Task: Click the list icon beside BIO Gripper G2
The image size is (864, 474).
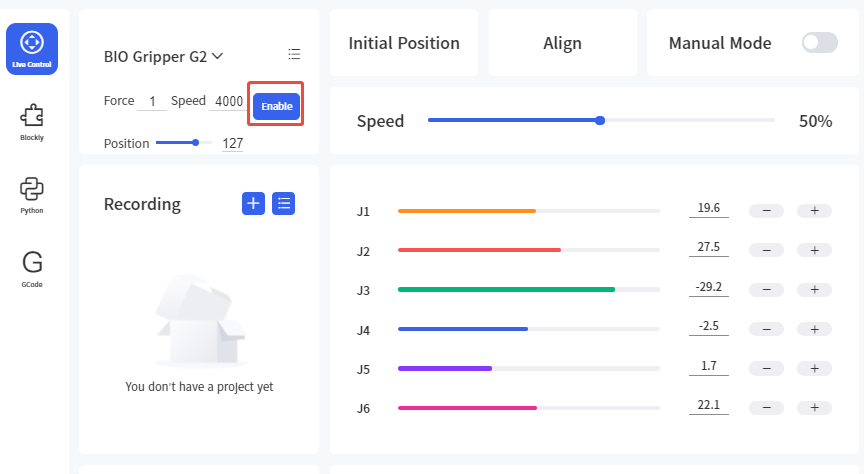Action: [x=294, y=54]
